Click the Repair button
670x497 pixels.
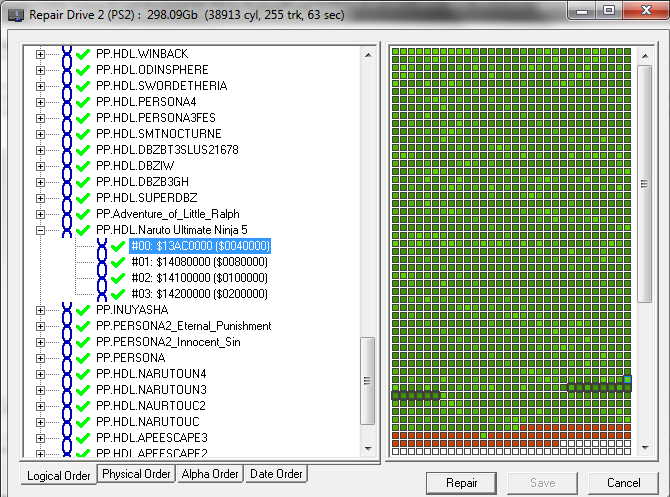tap(461, 483)
